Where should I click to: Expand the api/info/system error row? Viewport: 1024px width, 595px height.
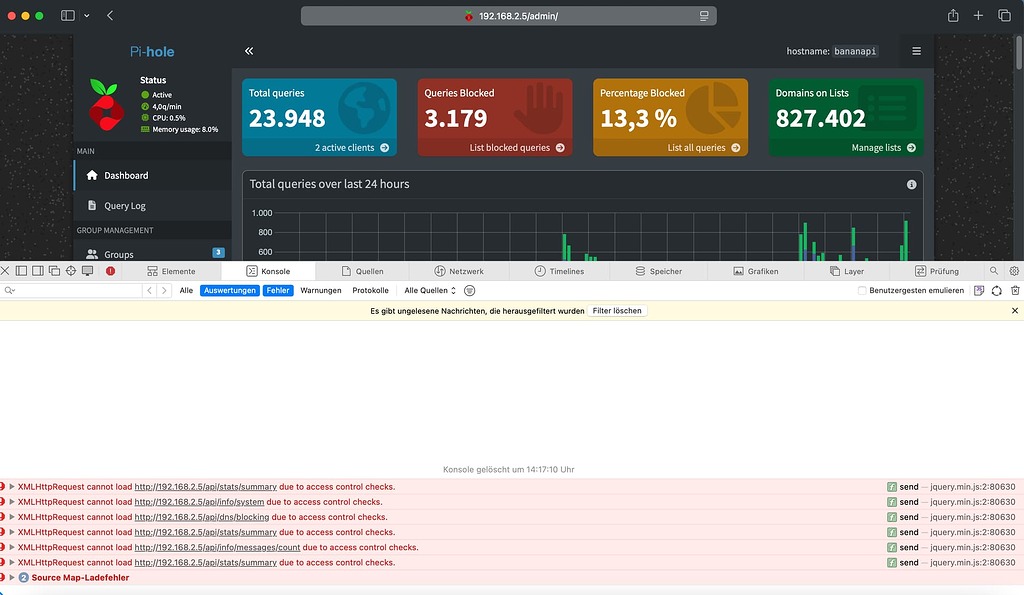[x=12, y=502]
